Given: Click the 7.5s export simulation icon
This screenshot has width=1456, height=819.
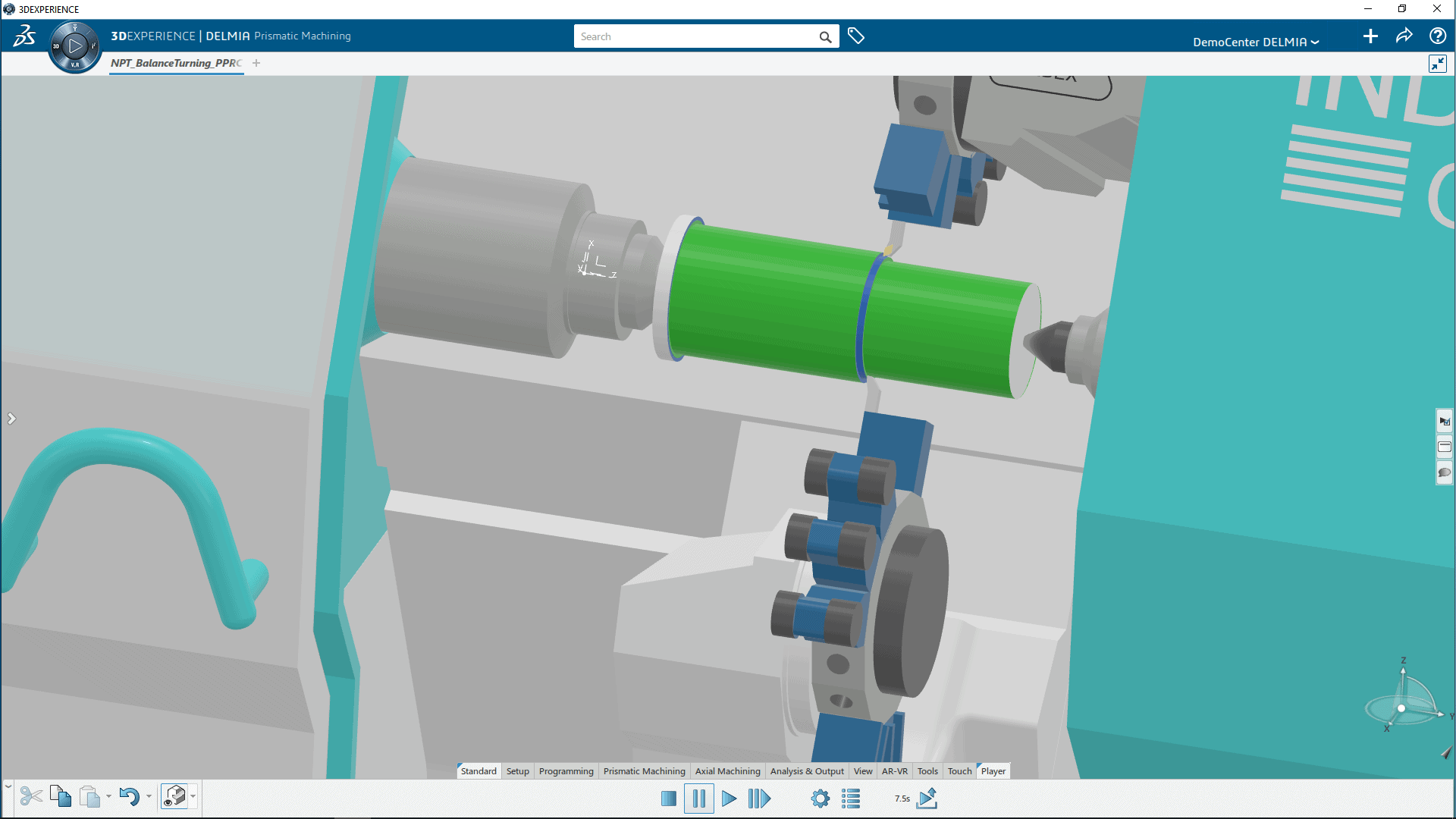Looking at the screenshot, I should click(x=927, y=799).
